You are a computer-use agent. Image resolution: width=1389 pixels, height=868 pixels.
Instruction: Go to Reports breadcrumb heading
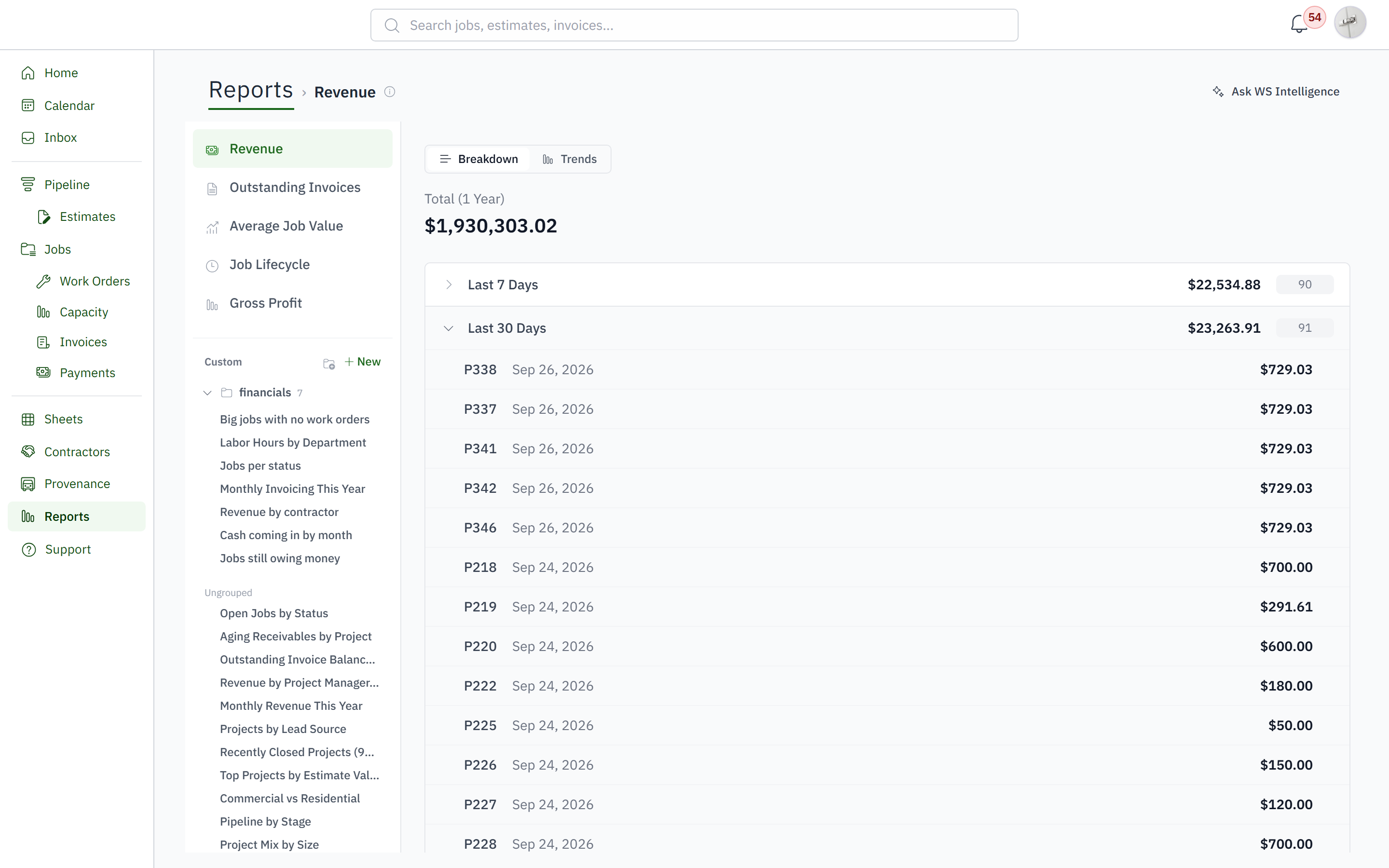(251, 90)
